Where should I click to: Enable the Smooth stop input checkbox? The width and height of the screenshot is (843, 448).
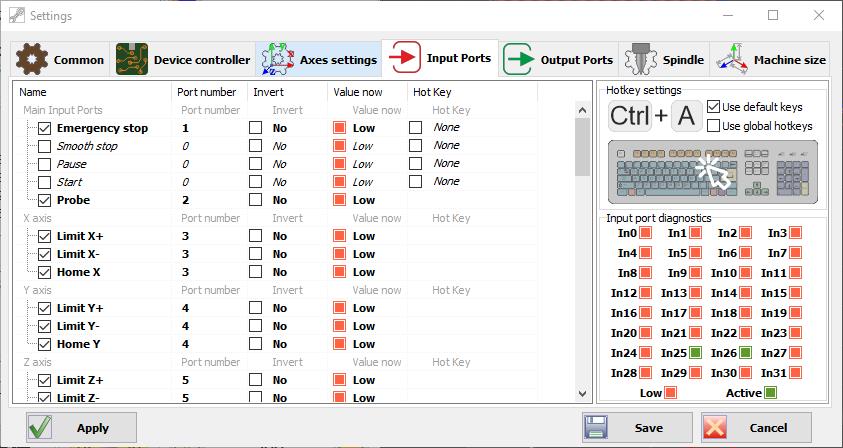coord(45,146)
